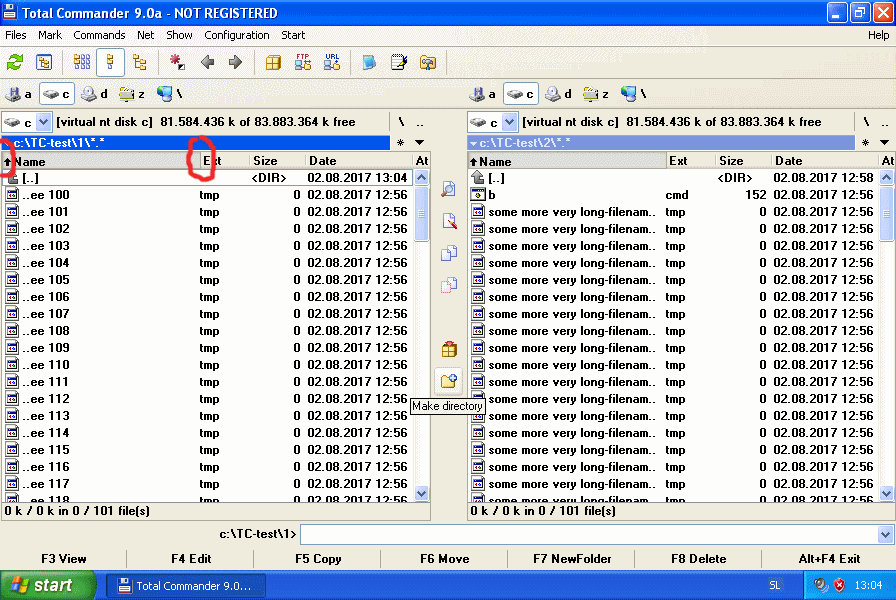Click the Copy icon in the vertical button bar

(449, 253)
